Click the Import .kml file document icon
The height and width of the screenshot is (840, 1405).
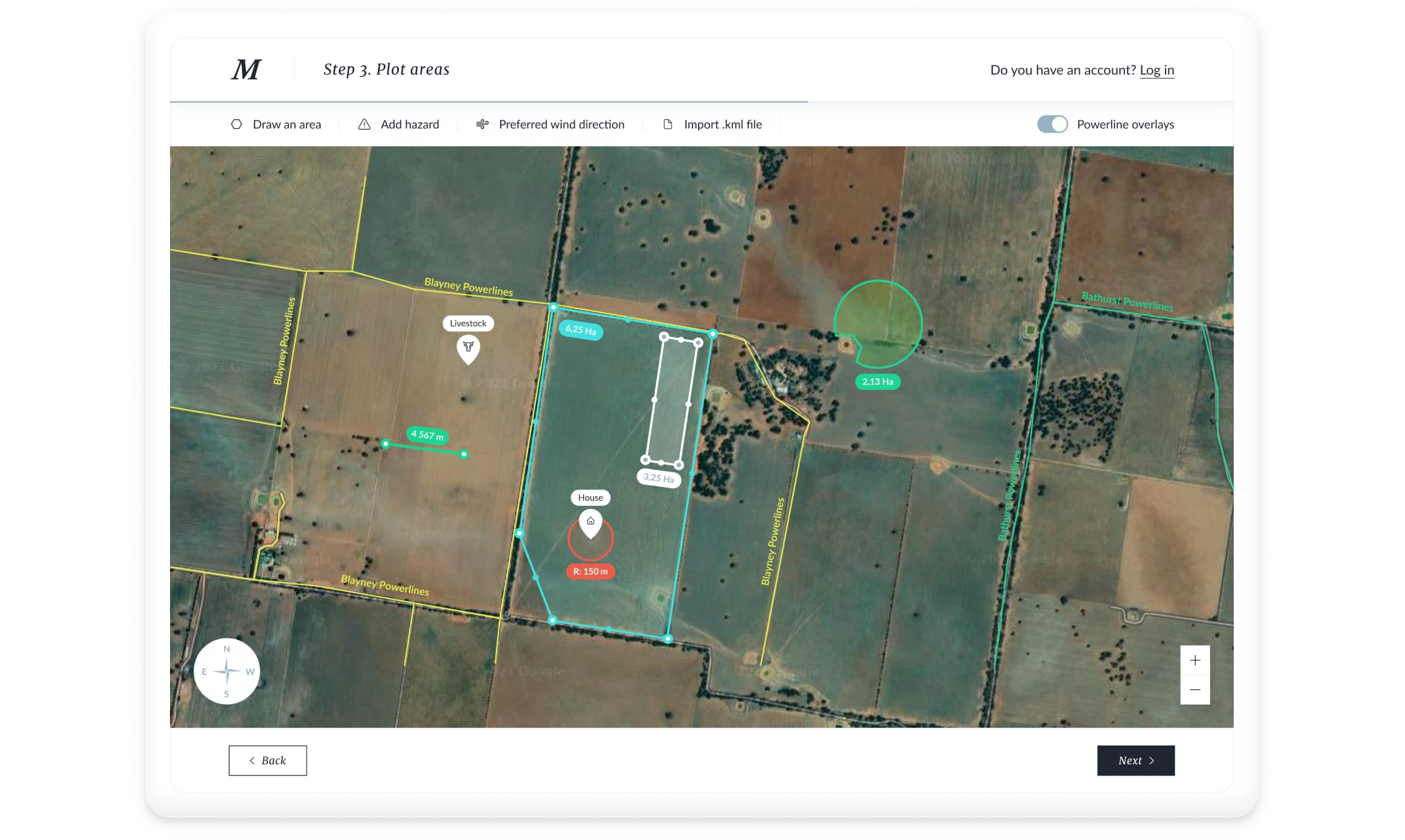tap(668, 124)
